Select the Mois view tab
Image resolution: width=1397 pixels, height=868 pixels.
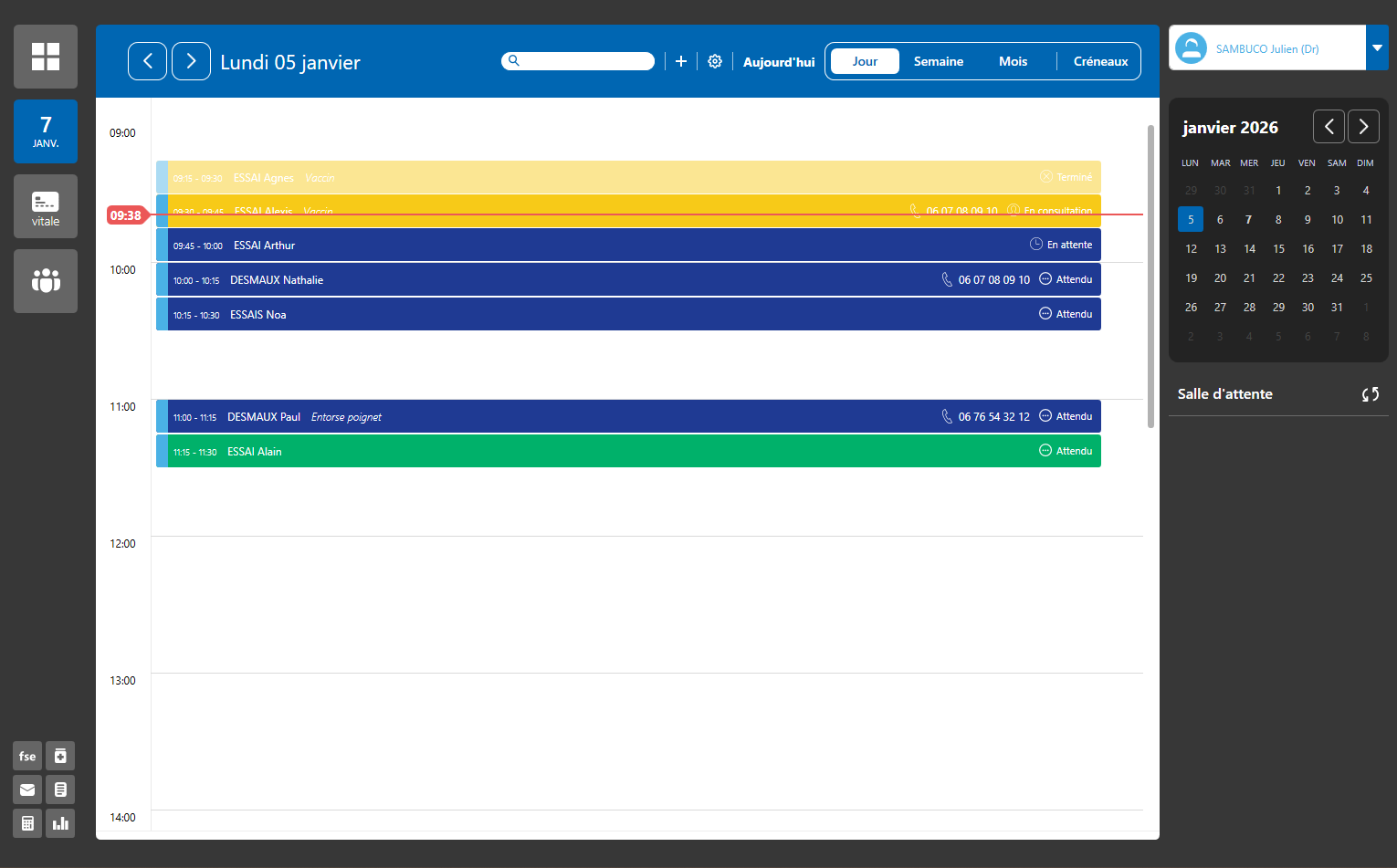click(x=1013, y=61)
